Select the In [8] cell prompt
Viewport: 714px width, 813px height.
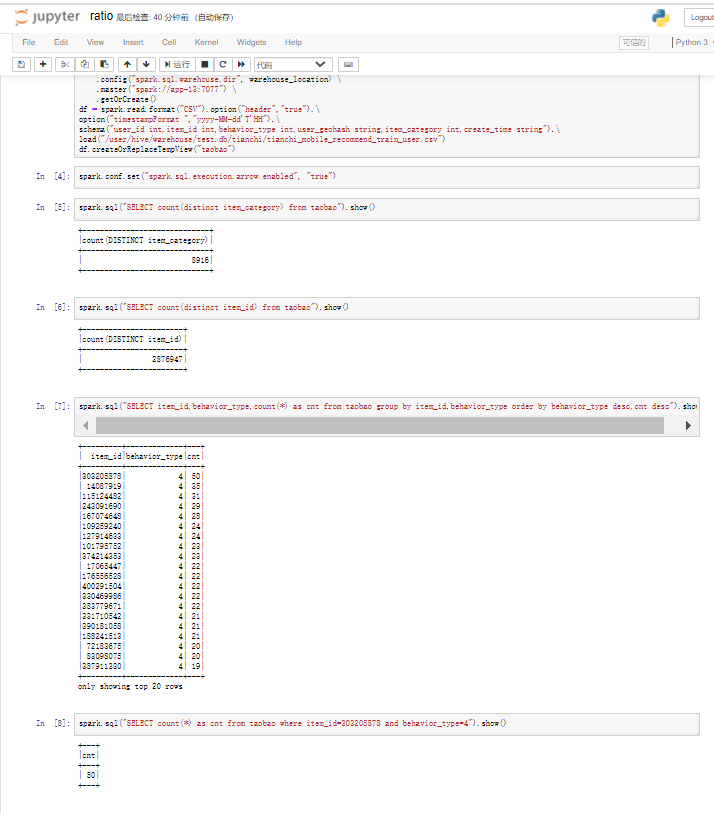point(53,723)
